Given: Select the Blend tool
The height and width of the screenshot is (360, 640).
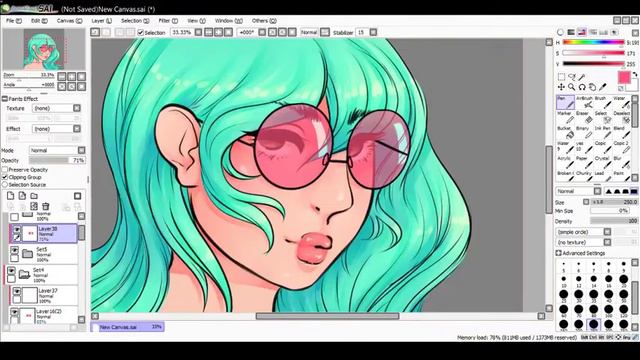Looking at the screenshot, I should click(x=622, y=132).
